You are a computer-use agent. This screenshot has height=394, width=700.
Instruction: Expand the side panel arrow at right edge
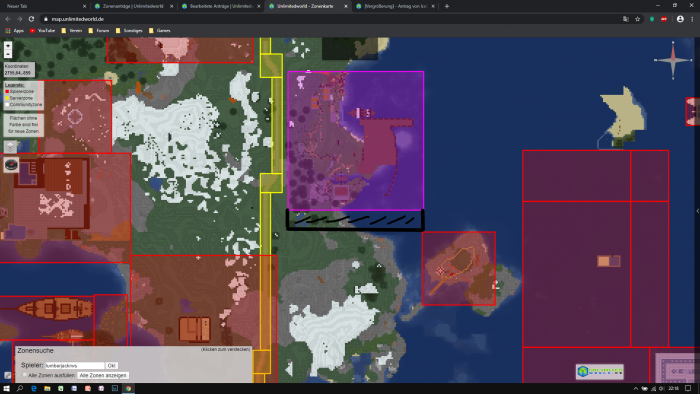697,211
